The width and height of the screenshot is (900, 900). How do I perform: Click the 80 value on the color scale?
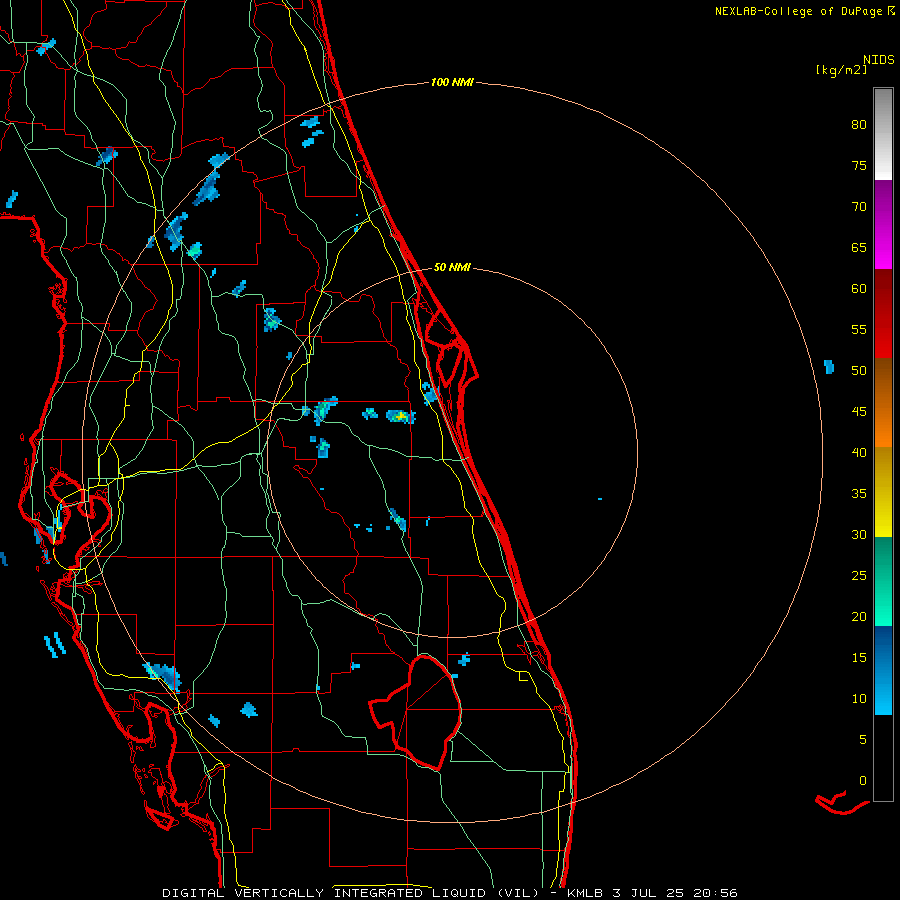859,125
